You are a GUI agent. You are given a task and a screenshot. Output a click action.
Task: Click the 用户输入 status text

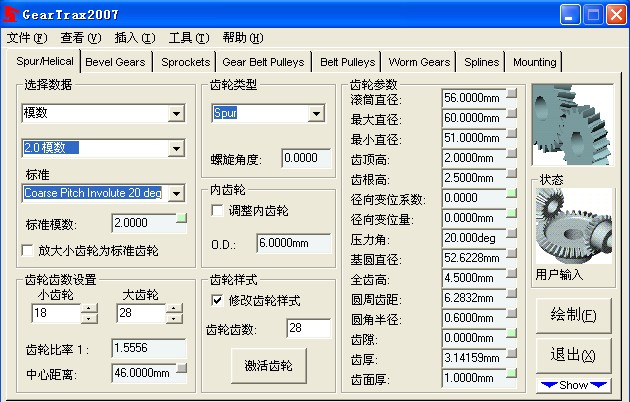coord(559,275)
